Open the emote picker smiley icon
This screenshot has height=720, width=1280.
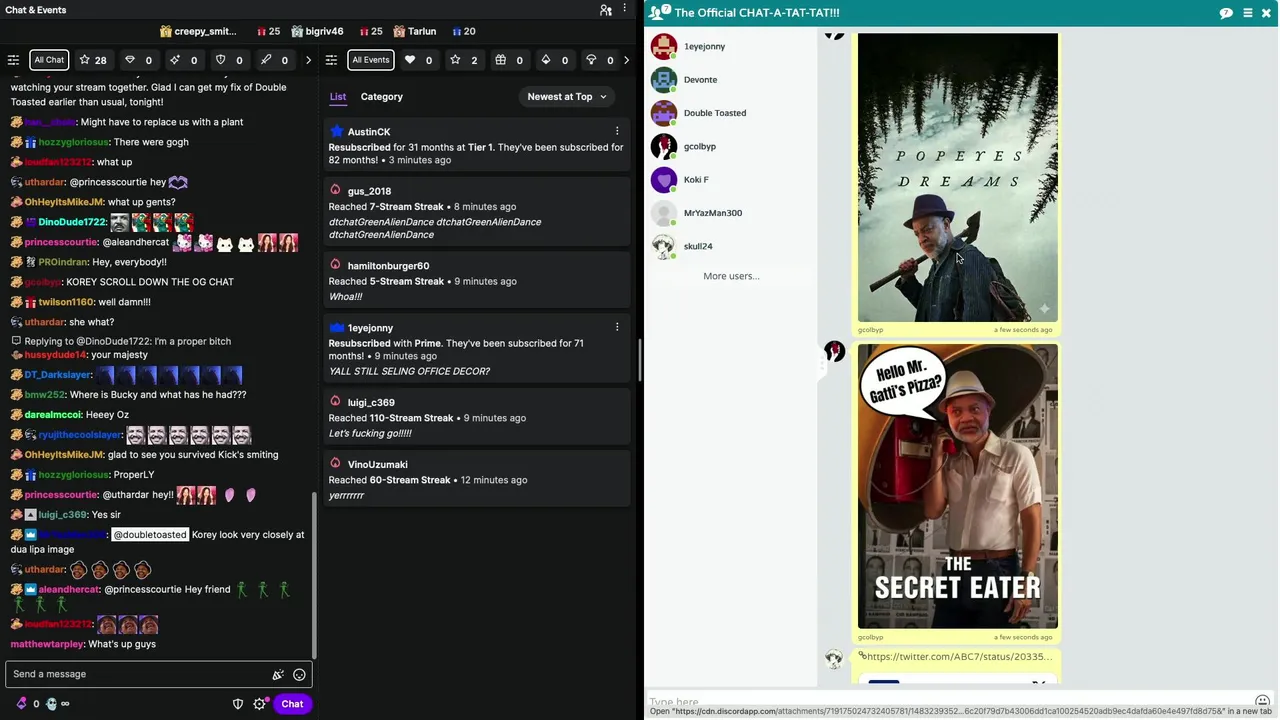point(299,675)
